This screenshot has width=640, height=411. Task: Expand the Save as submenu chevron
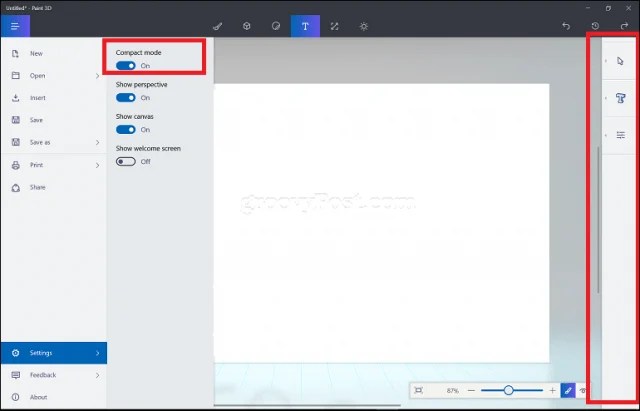coord(98,142)
